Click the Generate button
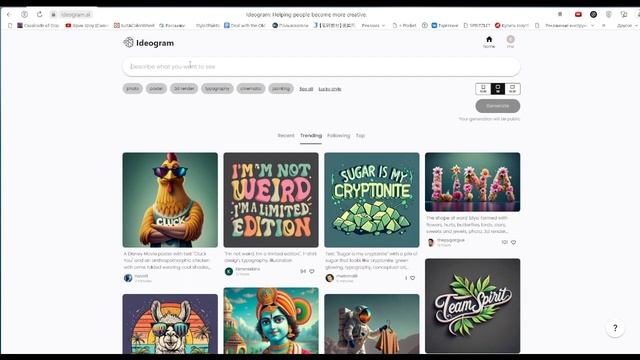 (498, 106)
